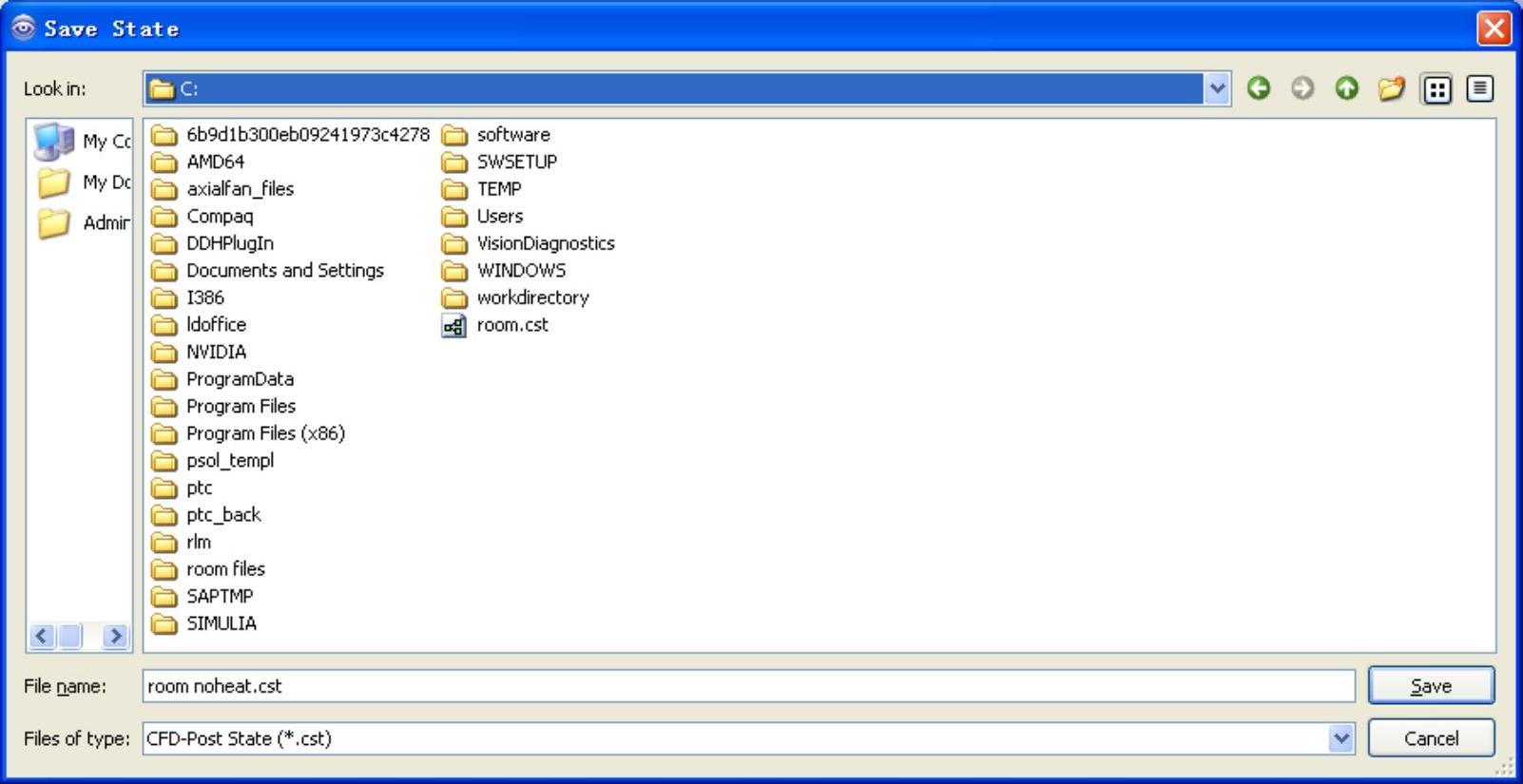The height and width of the screenshot is (784, 1523).
Task: Click the File name input field
Action: (x=748, y=686)
